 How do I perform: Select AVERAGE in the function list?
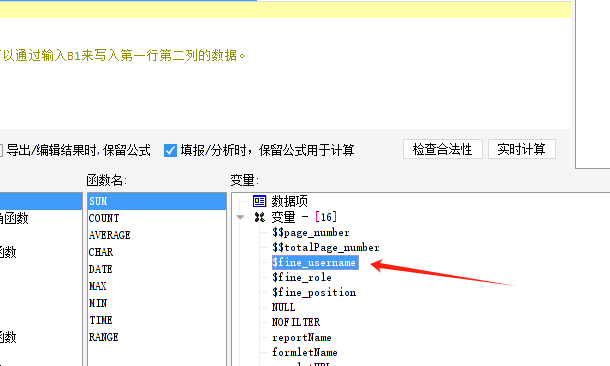pos(157,235)
